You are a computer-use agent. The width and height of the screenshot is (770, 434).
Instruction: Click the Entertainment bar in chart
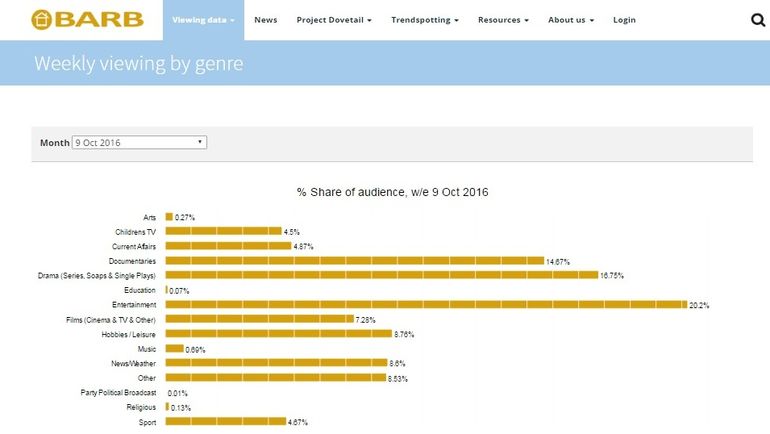(424, 304)
